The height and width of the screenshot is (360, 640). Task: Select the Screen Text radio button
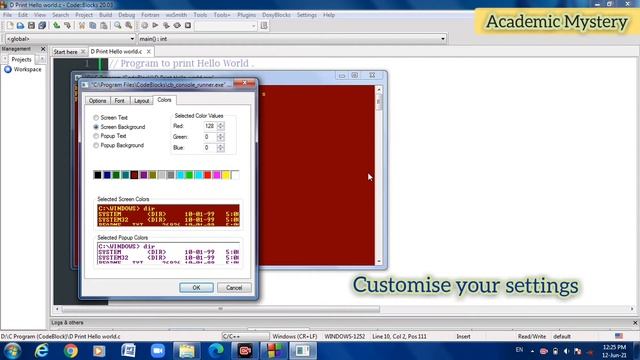pos(96,118)
